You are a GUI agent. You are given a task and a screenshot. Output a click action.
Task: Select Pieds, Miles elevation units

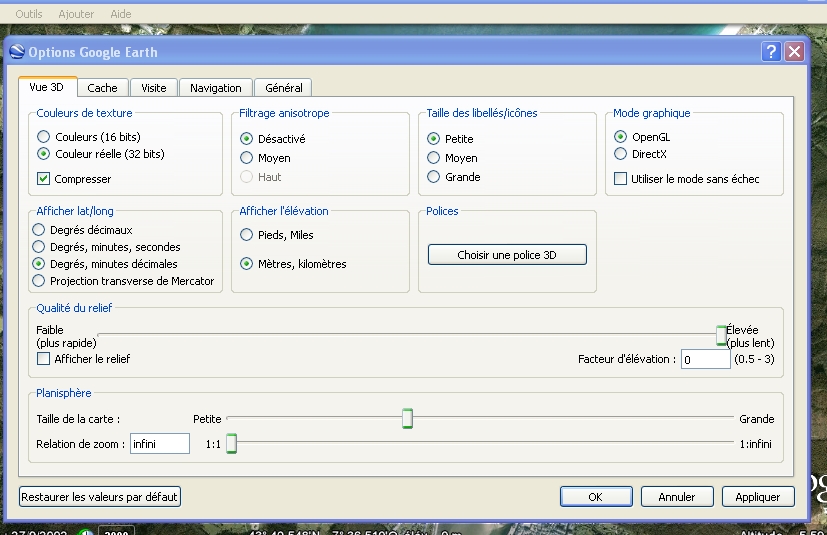click(247, 235)
